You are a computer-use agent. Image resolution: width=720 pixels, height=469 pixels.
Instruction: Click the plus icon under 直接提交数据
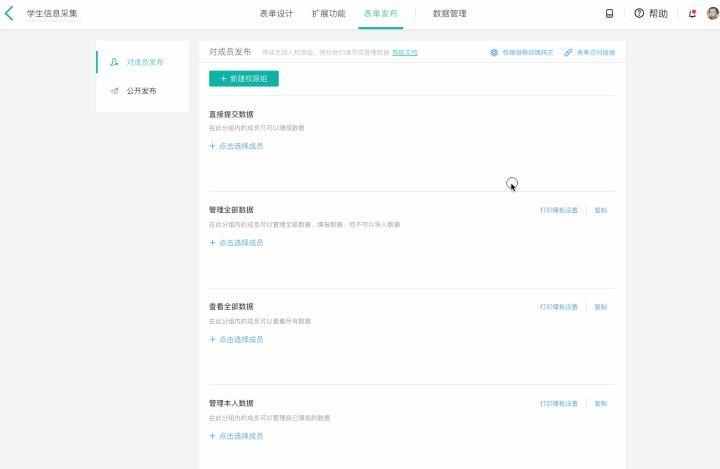[212, 146]
